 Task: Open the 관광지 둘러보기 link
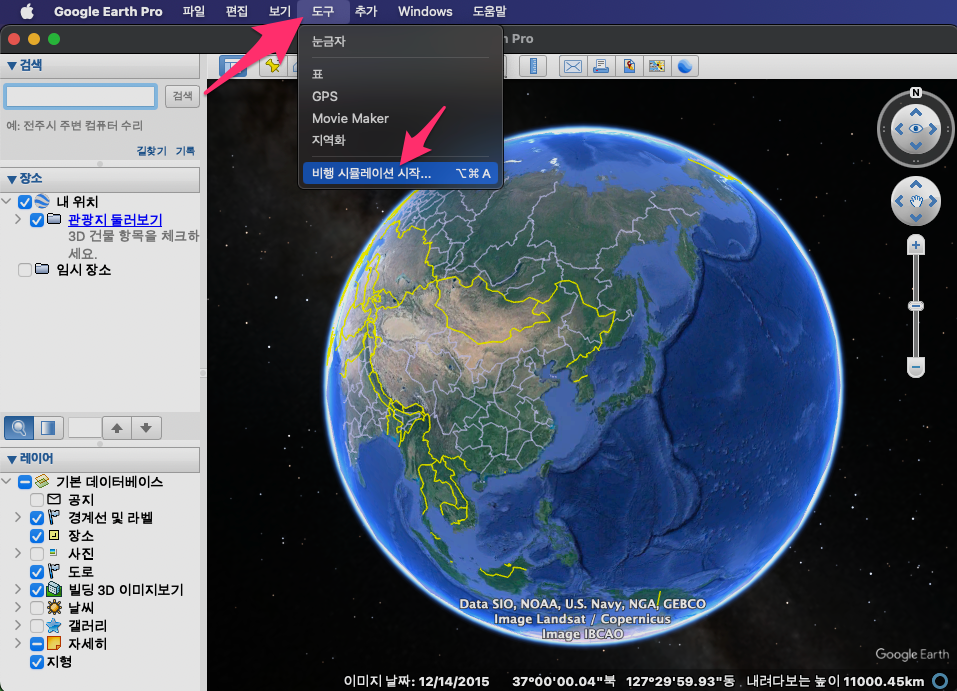pos(115,220)
